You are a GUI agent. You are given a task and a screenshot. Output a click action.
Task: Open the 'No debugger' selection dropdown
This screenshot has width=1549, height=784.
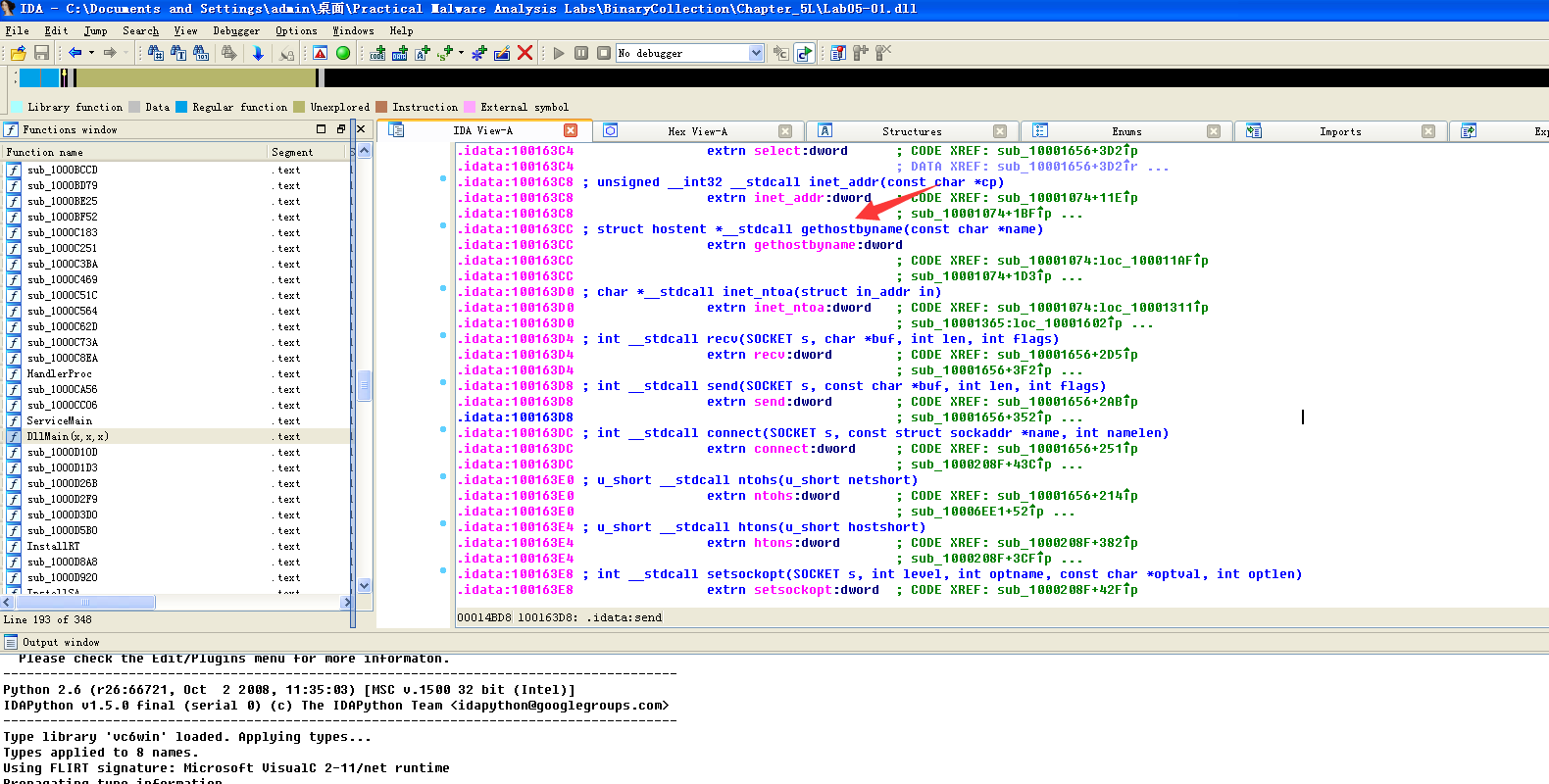[x=756, y=53]
